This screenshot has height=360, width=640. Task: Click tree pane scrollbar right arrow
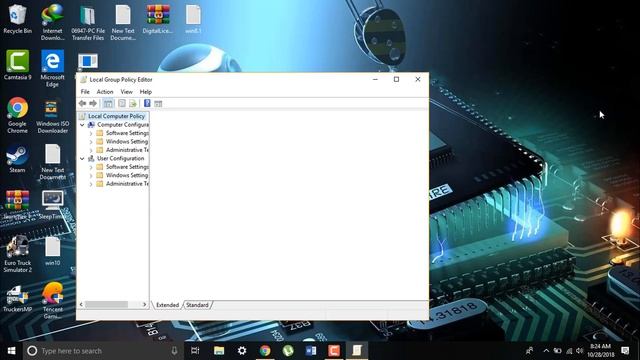tap(144, 304)
